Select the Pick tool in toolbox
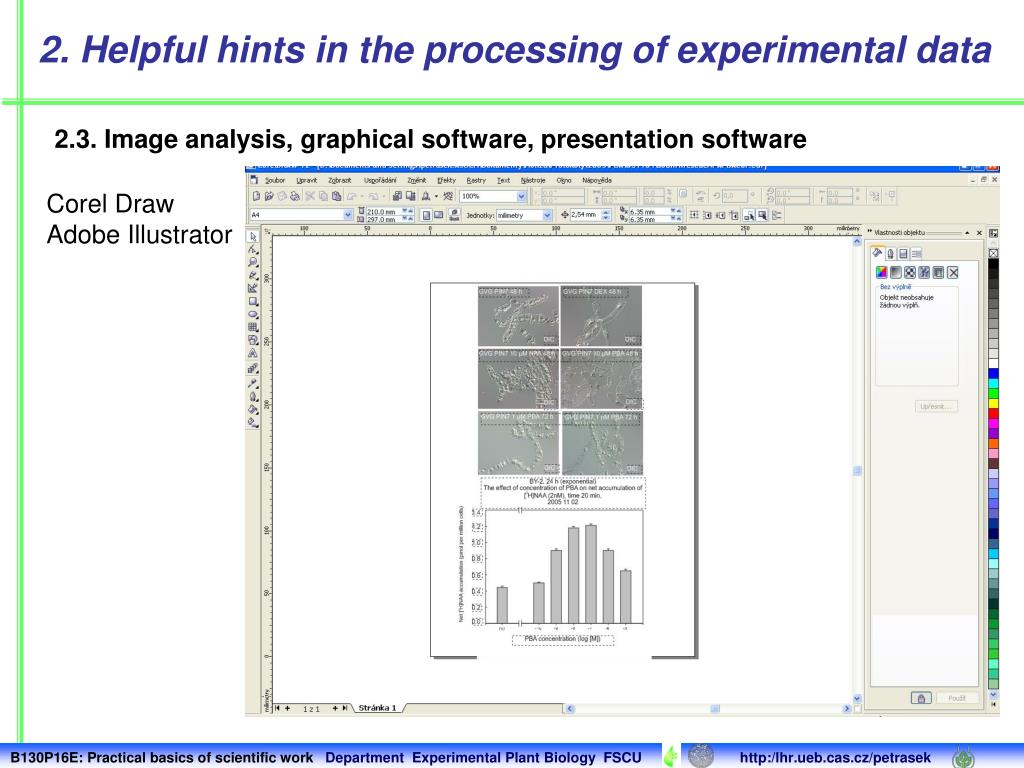This screenshot has width=1024, height=768. coord(253,236)
